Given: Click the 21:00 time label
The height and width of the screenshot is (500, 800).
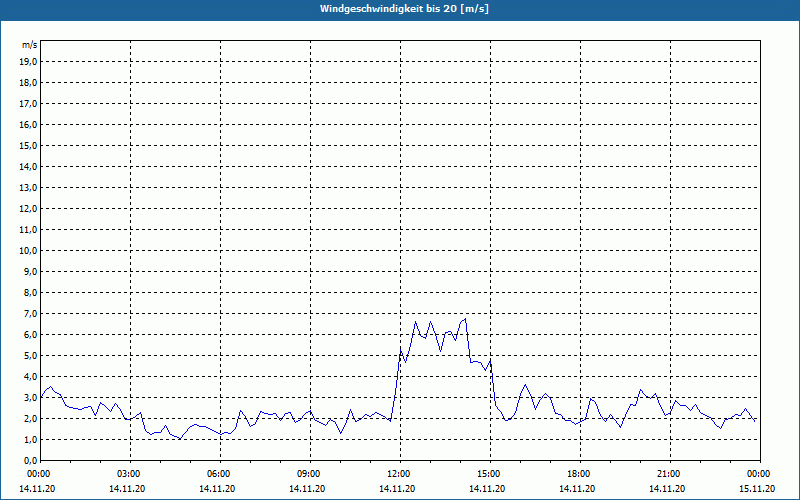Looking at the screenshot, I should pos(670,474).
